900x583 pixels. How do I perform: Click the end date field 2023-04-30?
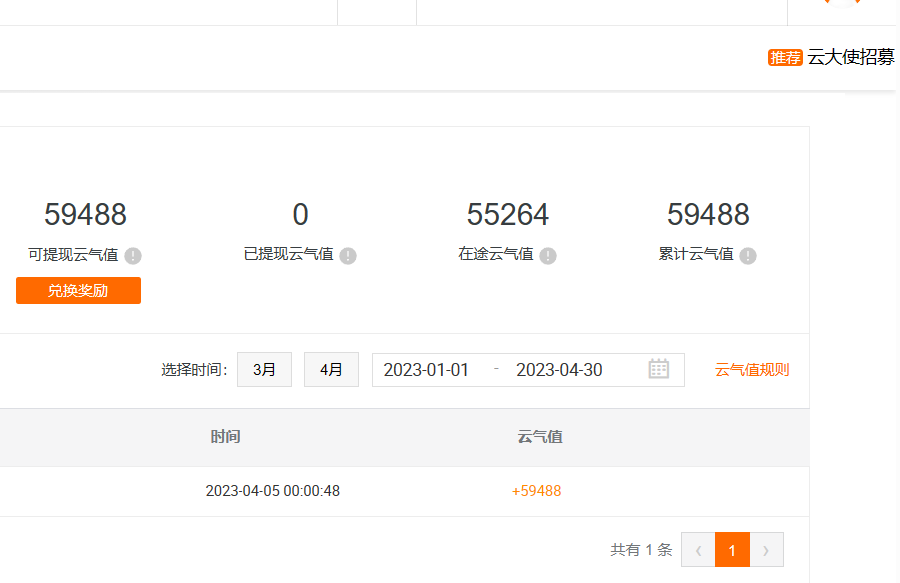[559, 370]
